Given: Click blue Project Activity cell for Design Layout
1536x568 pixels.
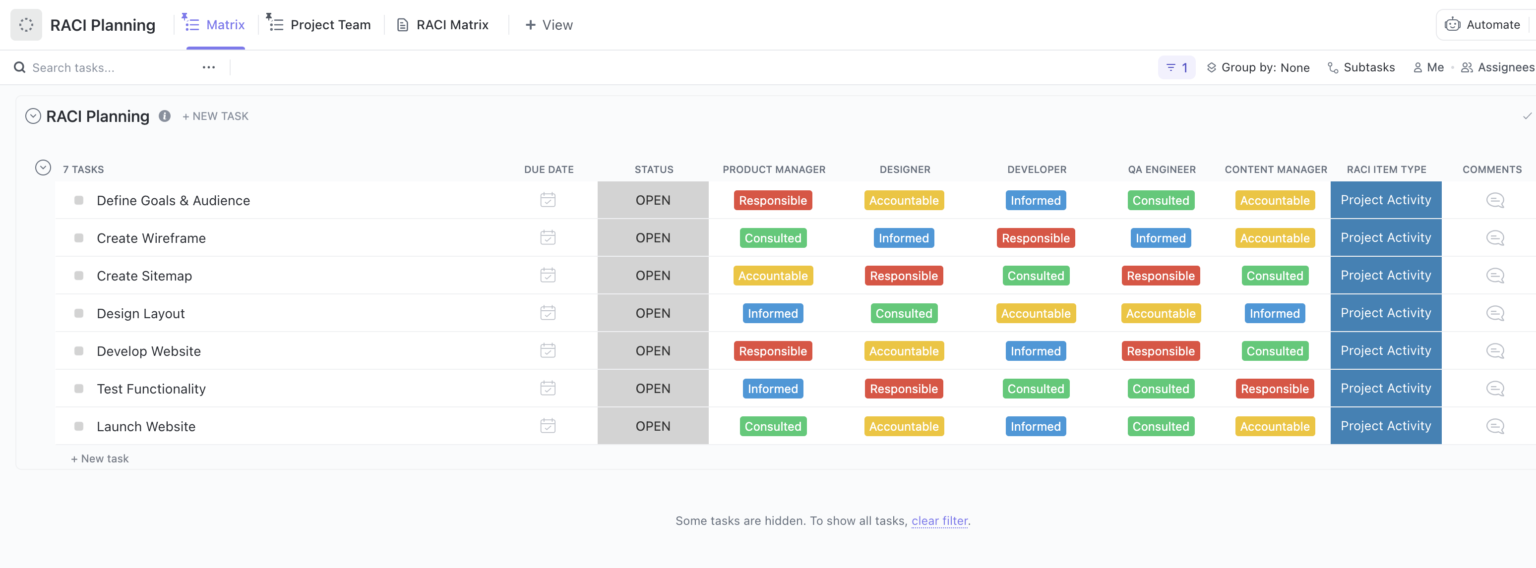Looking at the screenshot, I should click(x=1386, y=313).
